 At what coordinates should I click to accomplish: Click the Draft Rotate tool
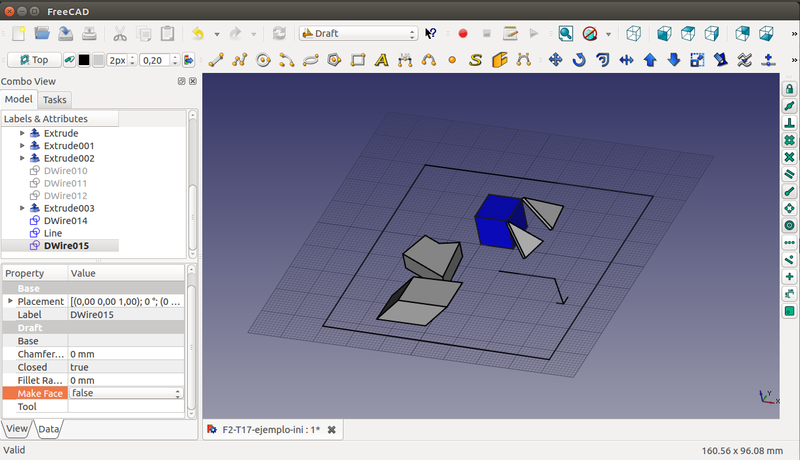click(x=580, y=59)
